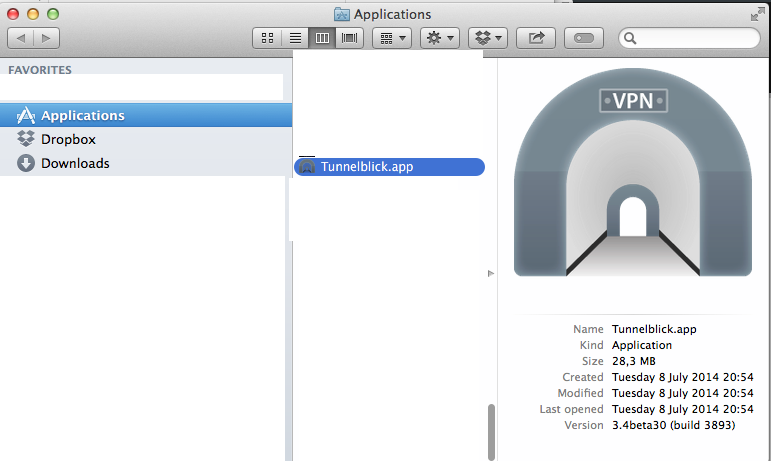Switch to icon view
The image size is (771, 461).
pyautogui.click(x=267, y=38)
